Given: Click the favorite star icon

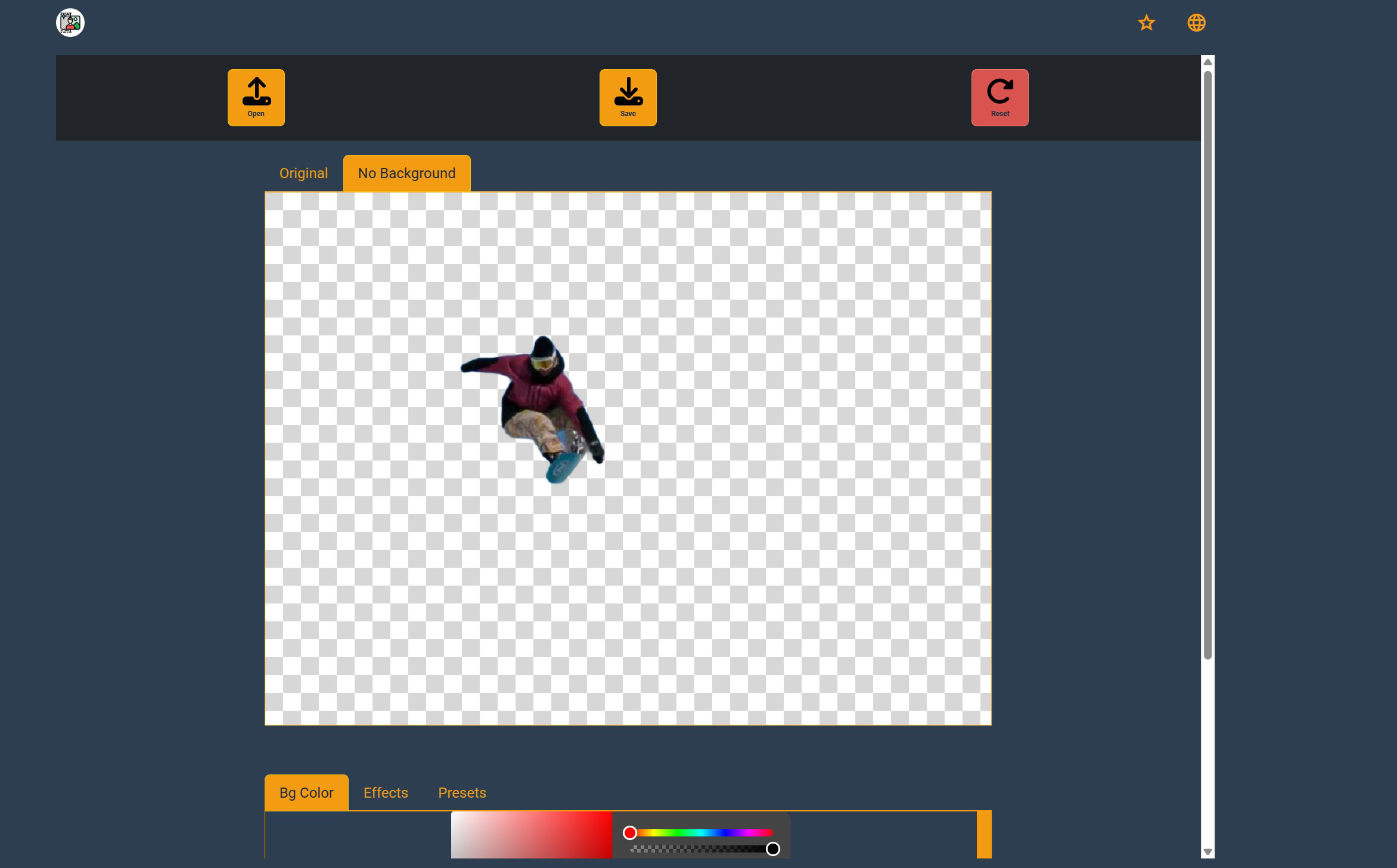Looking at the screenshot, I should 1146,23.
